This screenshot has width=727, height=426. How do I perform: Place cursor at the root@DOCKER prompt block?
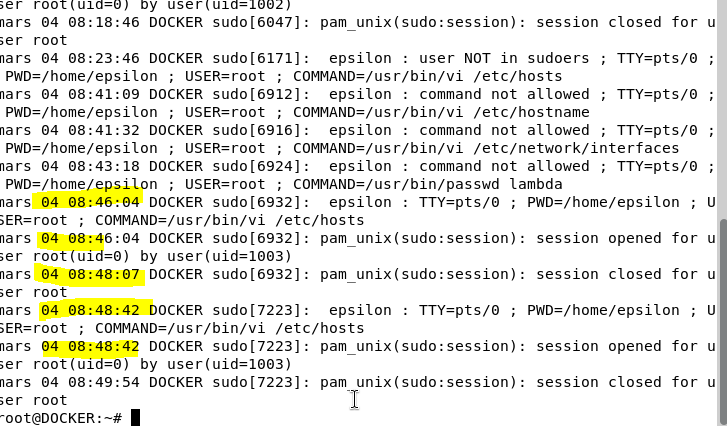click(x=135, y=417)
